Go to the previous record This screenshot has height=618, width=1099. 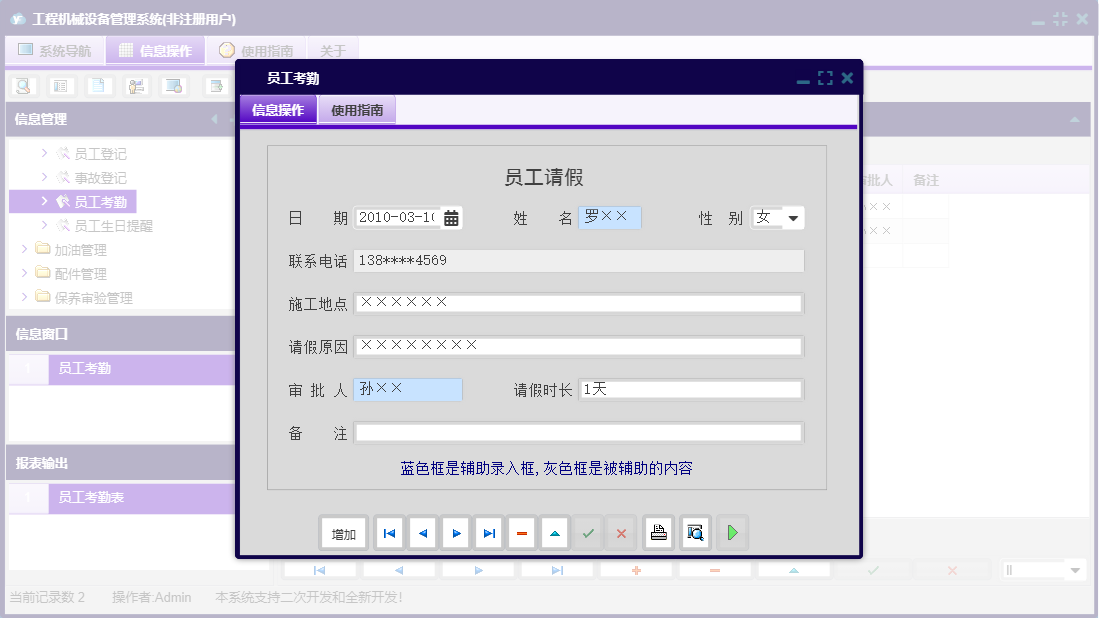coord(422,532)
